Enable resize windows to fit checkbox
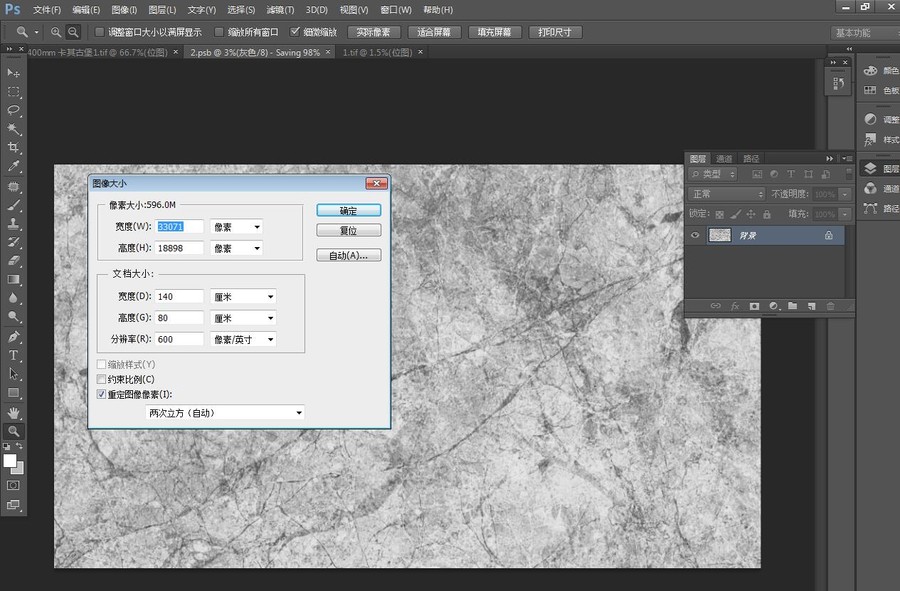 [99, 32]
